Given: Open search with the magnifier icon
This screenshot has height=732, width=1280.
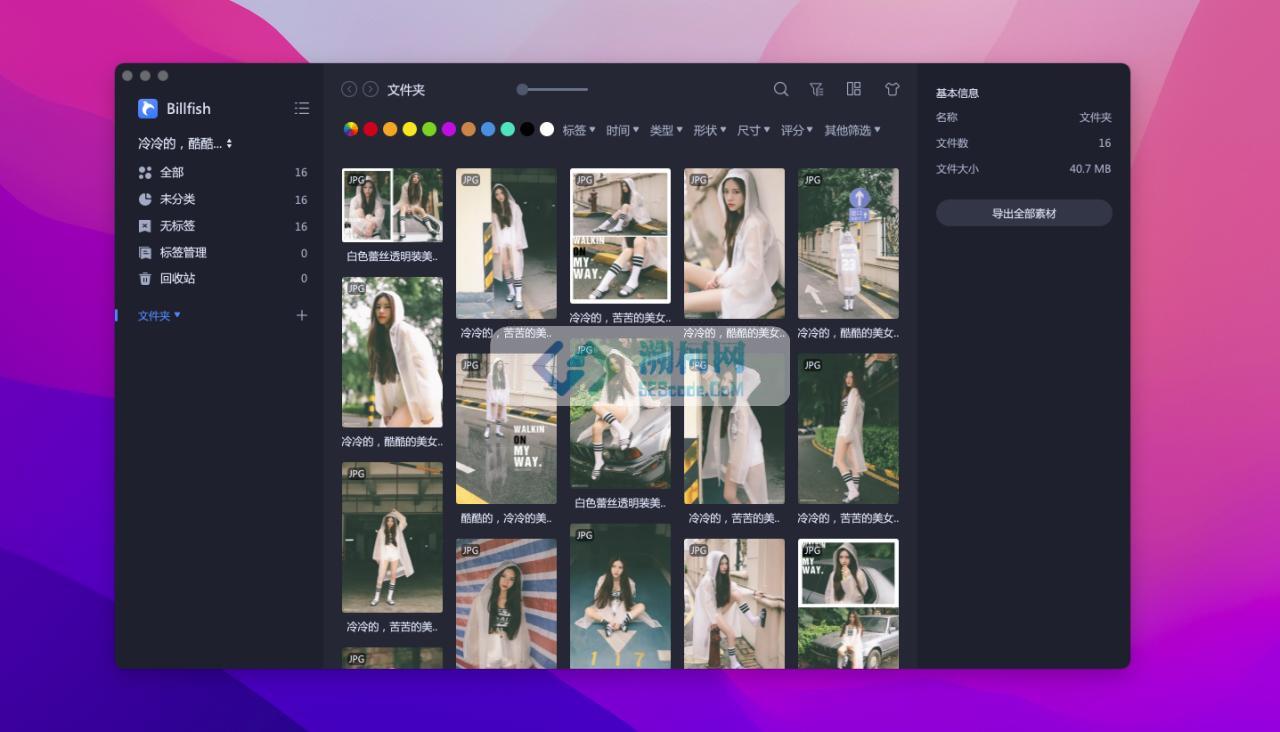Looking at the screenshot, I should 781,89.
